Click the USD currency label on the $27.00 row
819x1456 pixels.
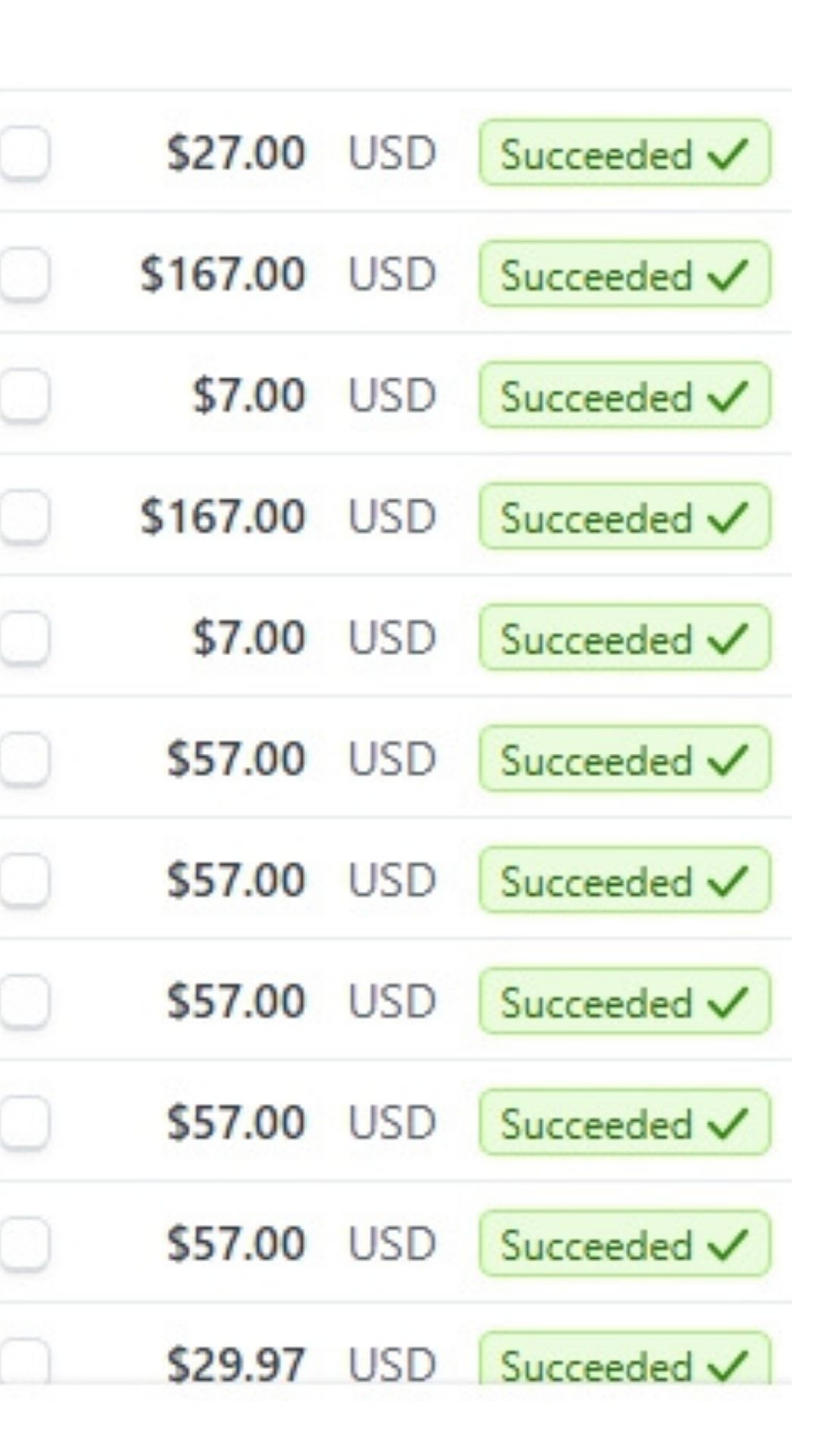pos(392,152)
